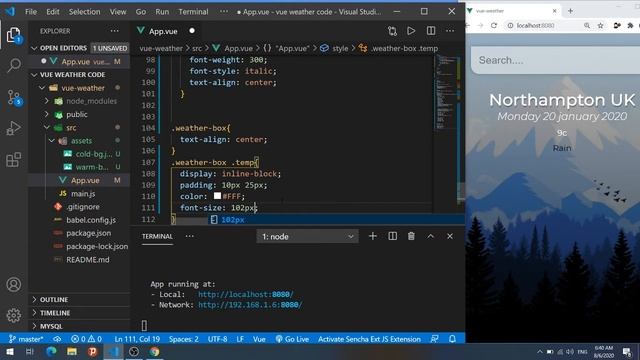Click the notifications bell in status bar

[452, 339]
